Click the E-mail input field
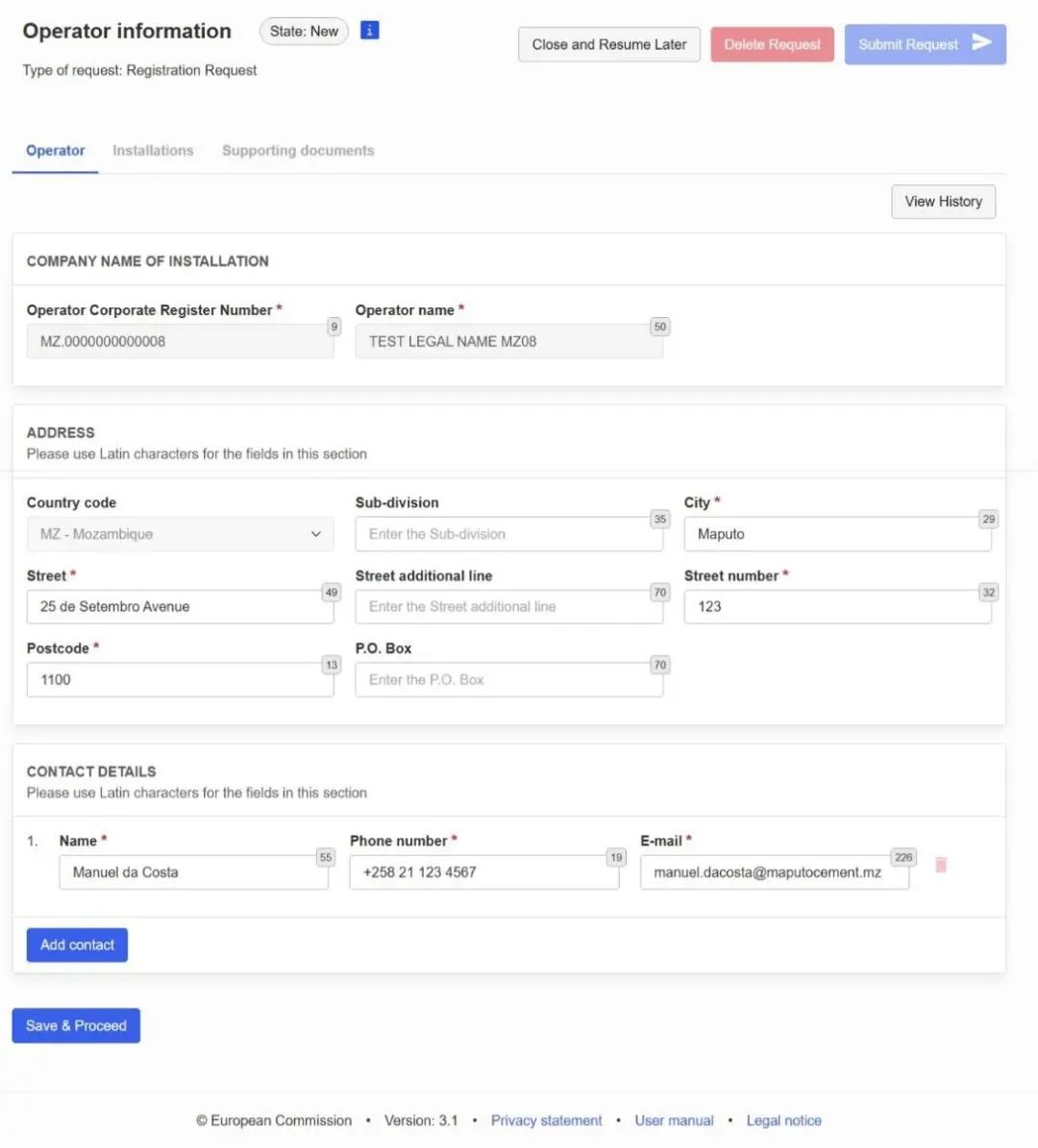The height and width of the screenshot is (1148, 1038). (775, 872)
